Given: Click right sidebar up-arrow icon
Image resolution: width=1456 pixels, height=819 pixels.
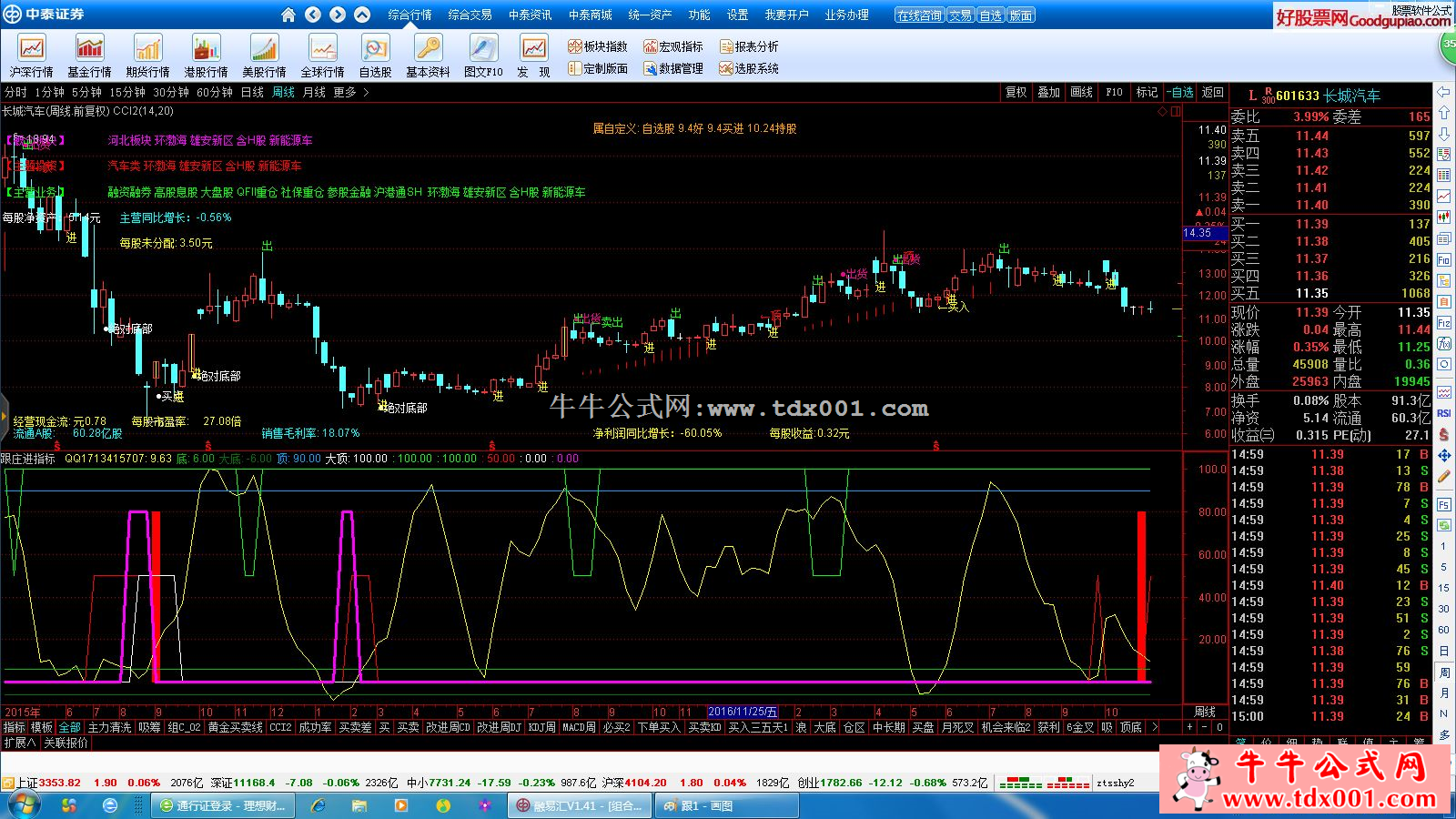Looking at the screenshot, I should click(1444, 113).
